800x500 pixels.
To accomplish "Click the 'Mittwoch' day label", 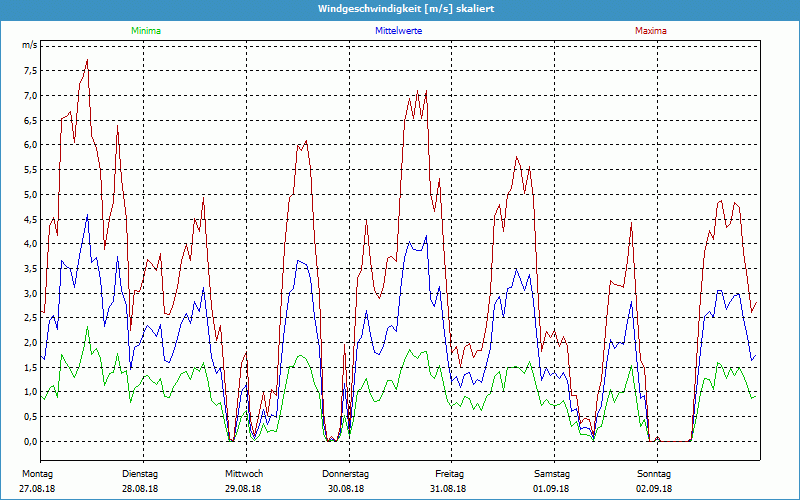I will 244,474.
